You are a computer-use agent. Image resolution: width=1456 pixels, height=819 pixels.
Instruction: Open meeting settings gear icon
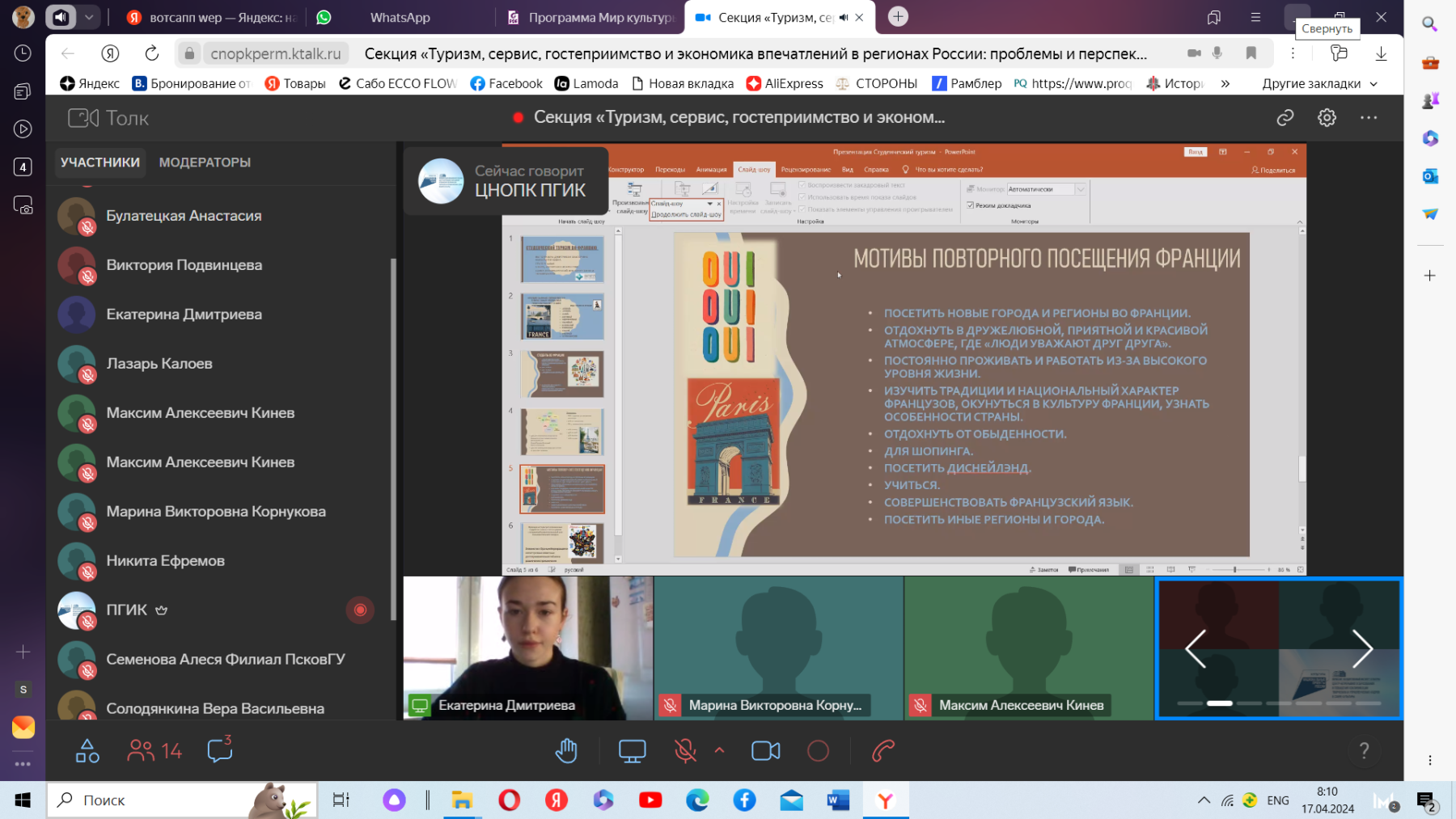[1327, 118]
